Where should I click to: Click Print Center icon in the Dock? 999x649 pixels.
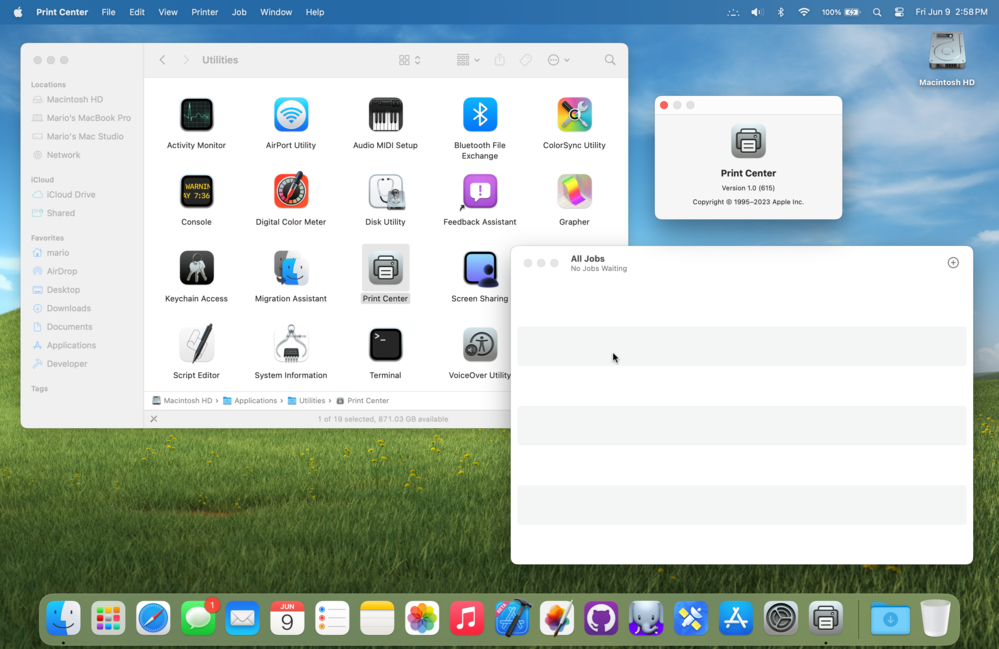(826, 618)
